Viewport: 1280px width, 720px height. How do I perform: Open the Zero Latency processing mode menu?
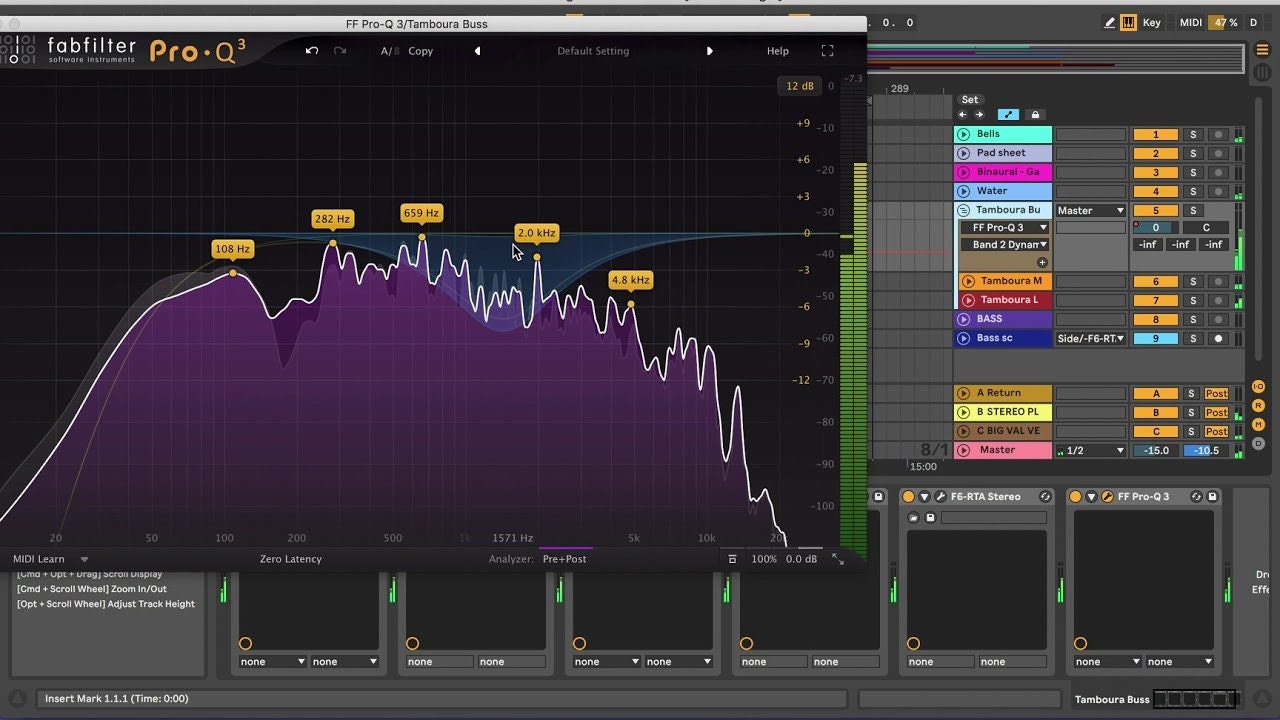coord(291,559)
